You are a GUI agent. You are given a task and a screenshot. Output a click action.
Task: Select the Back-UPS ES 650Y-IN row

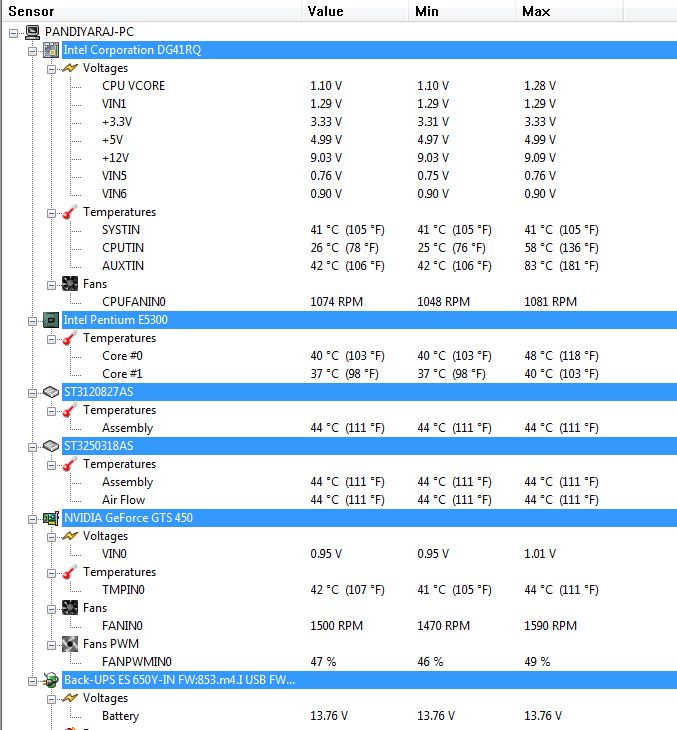[369, 680]
